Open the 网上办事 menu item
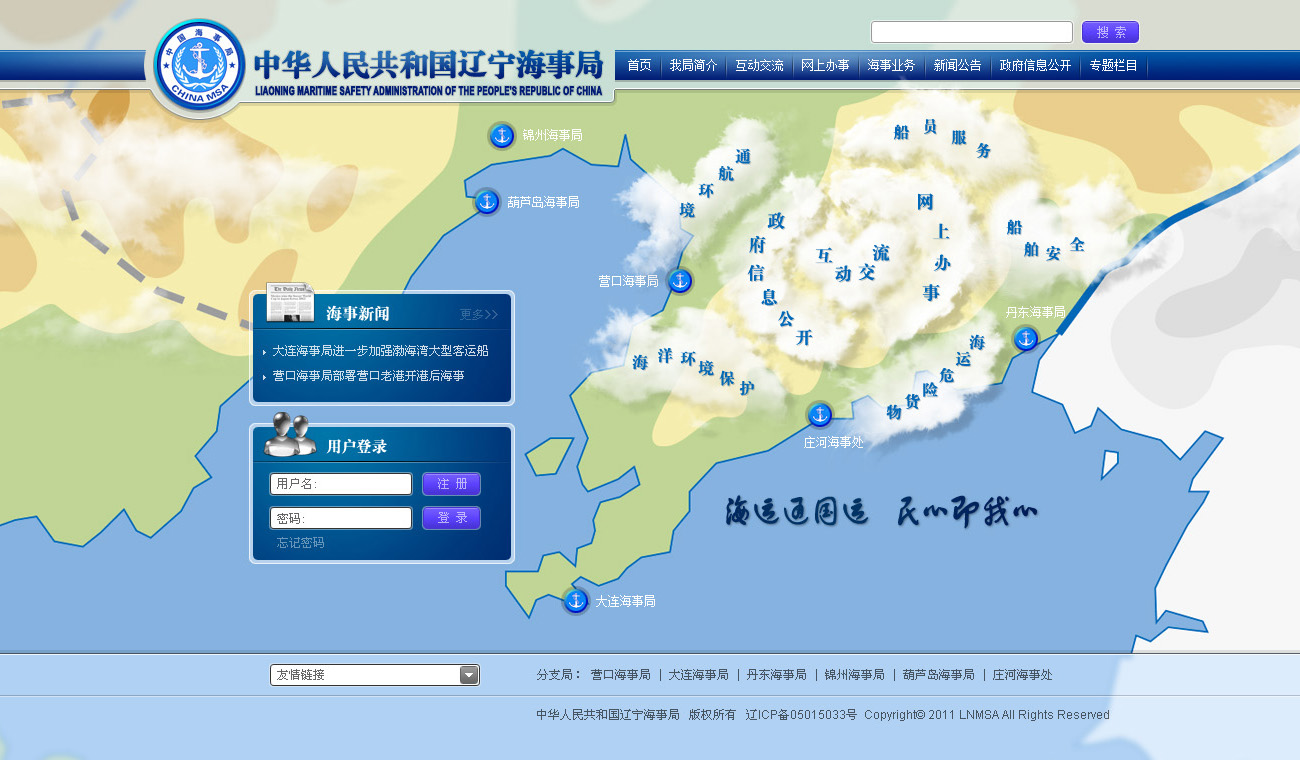This screenshot has width=1300, height=760. 825,66
